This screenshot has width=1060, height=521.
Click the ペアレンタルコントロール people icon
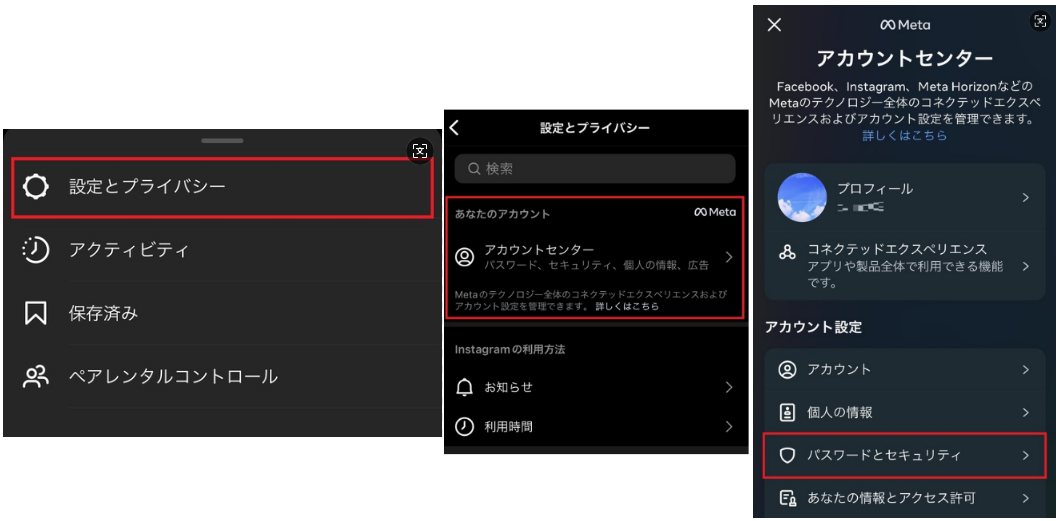click(35, 376)
